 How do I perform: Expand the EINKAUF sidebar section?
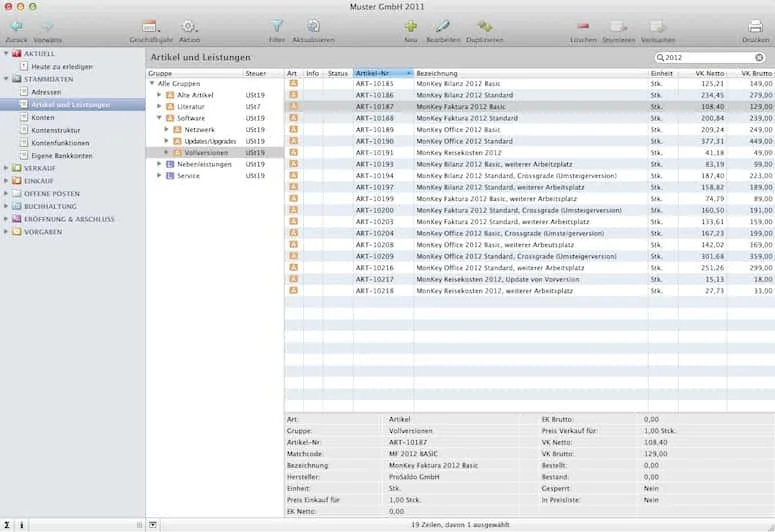coord(6,181)
